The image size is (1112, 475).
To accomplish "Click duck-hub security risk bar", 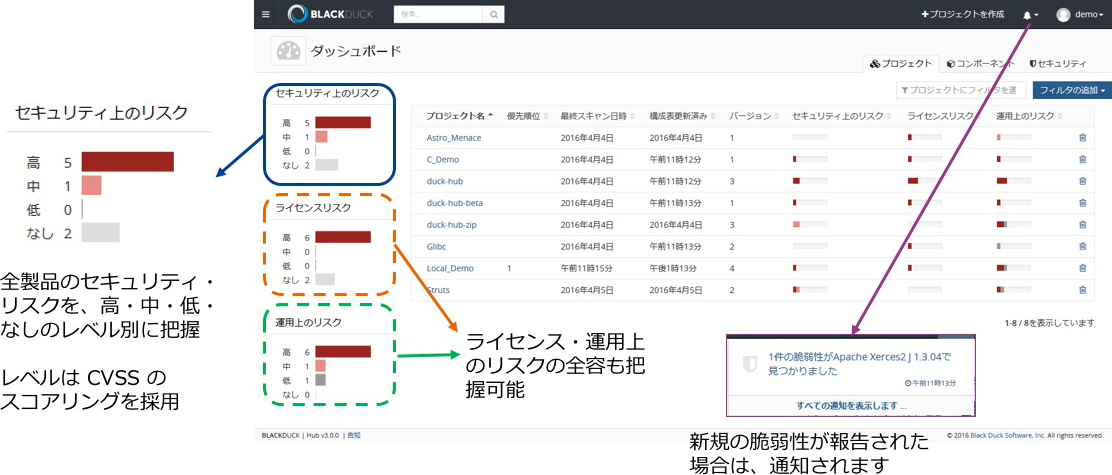I will point(810,181).
